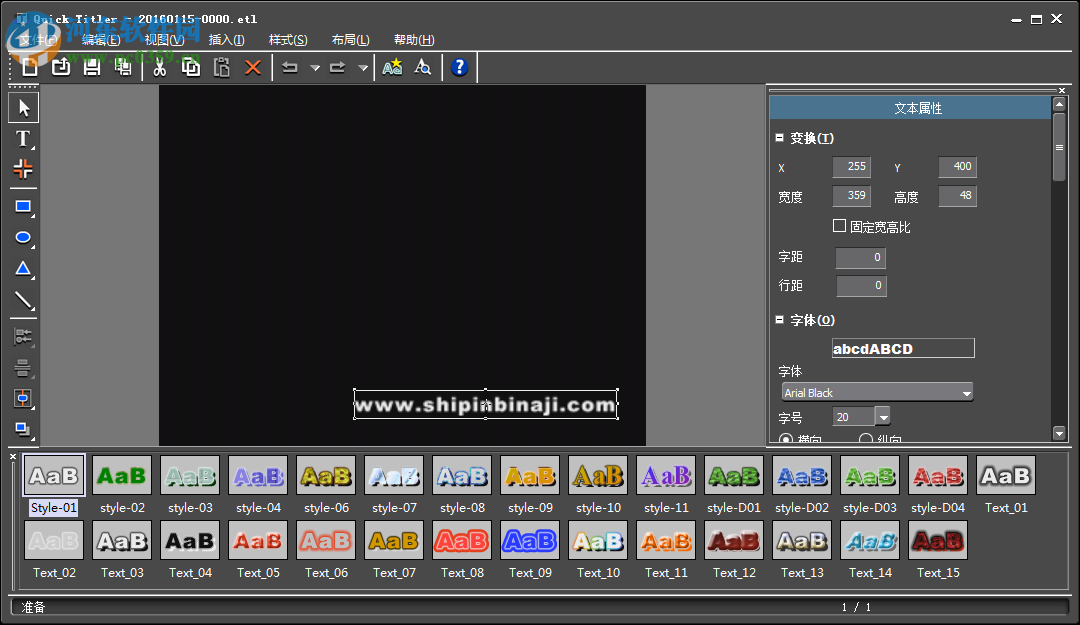The width and height of the screenshot is (1080, 625).
Task: Click the properties scrollbar up arrow
Action: click(x=1059, y=104)
